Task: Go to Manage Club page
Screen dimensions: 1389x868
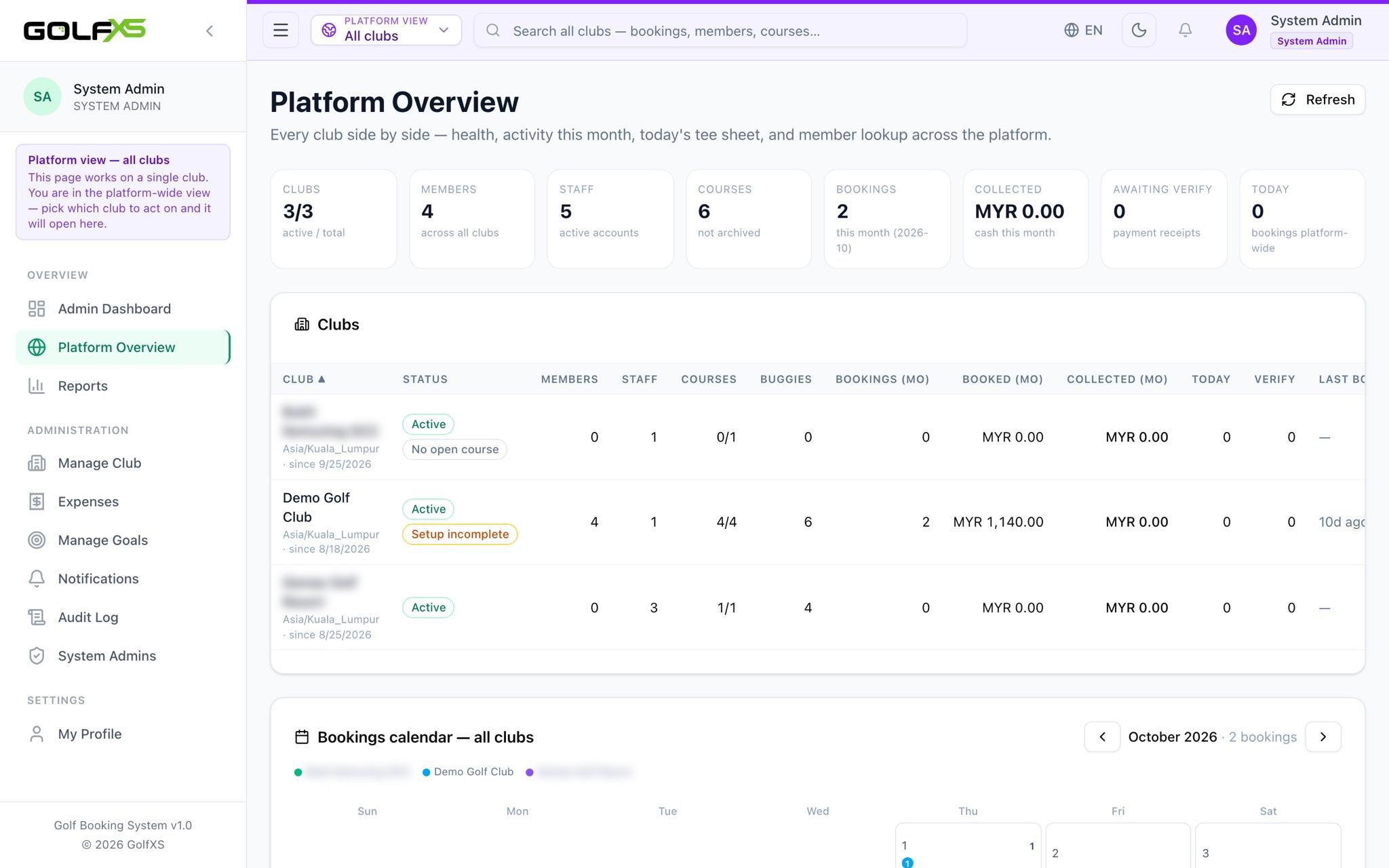Action: click(123, 463)
